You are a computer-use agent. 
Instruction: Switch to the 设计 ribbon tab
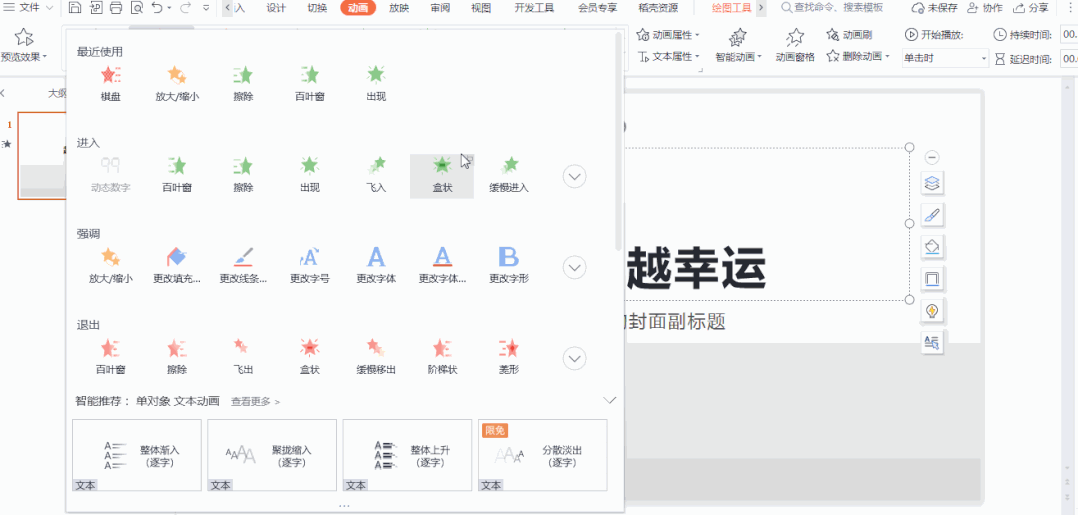pyautogui.click(x=276, y=8)
